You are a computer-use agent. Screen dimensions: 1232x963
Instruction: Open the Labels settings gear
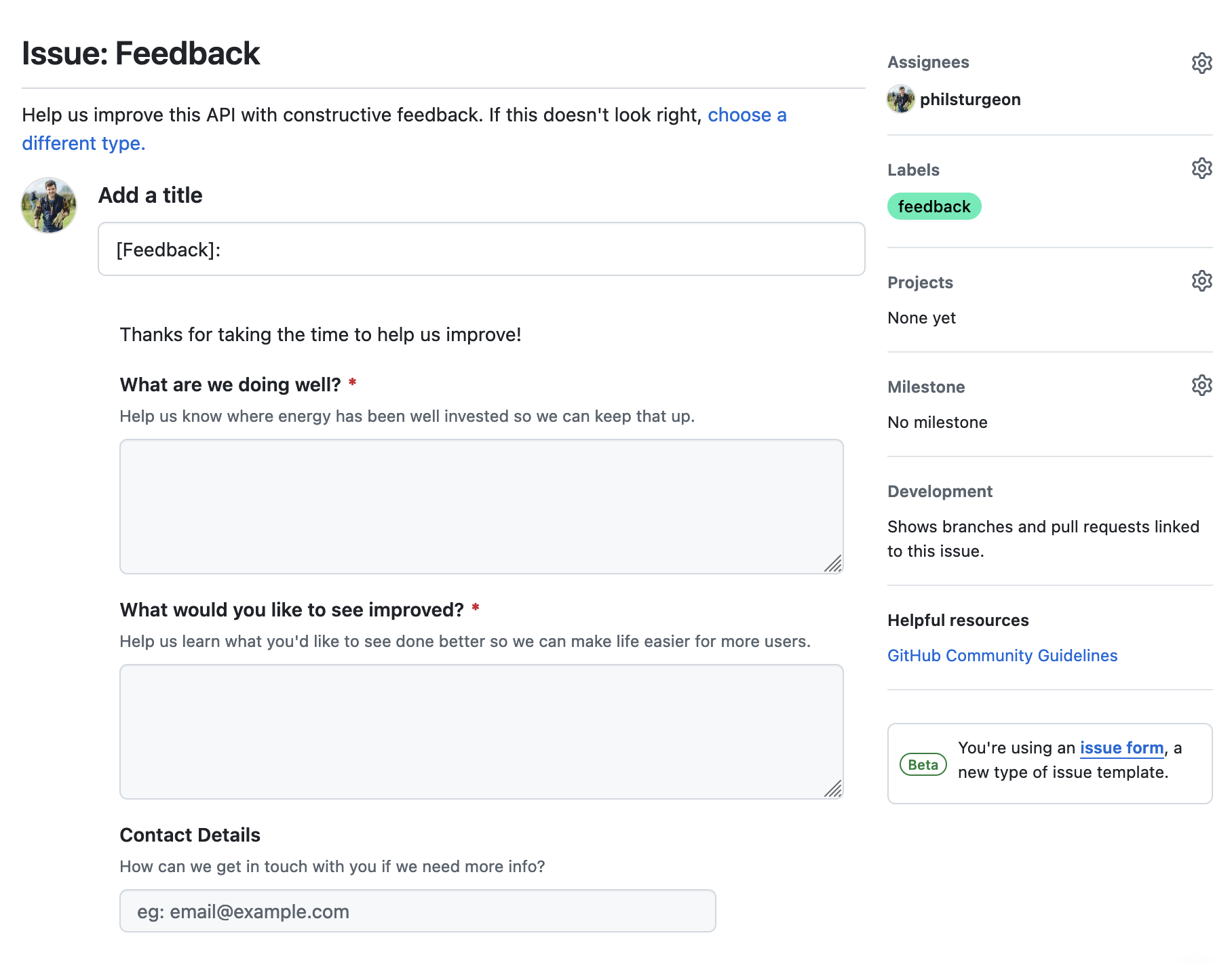1202,167
